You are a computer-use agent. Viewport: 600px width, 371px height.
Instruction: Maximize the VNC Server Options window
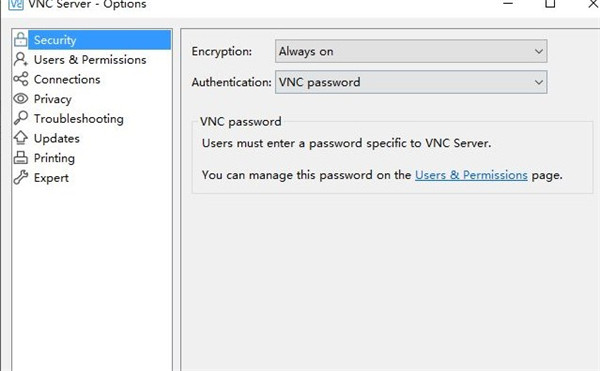point(550,4)
